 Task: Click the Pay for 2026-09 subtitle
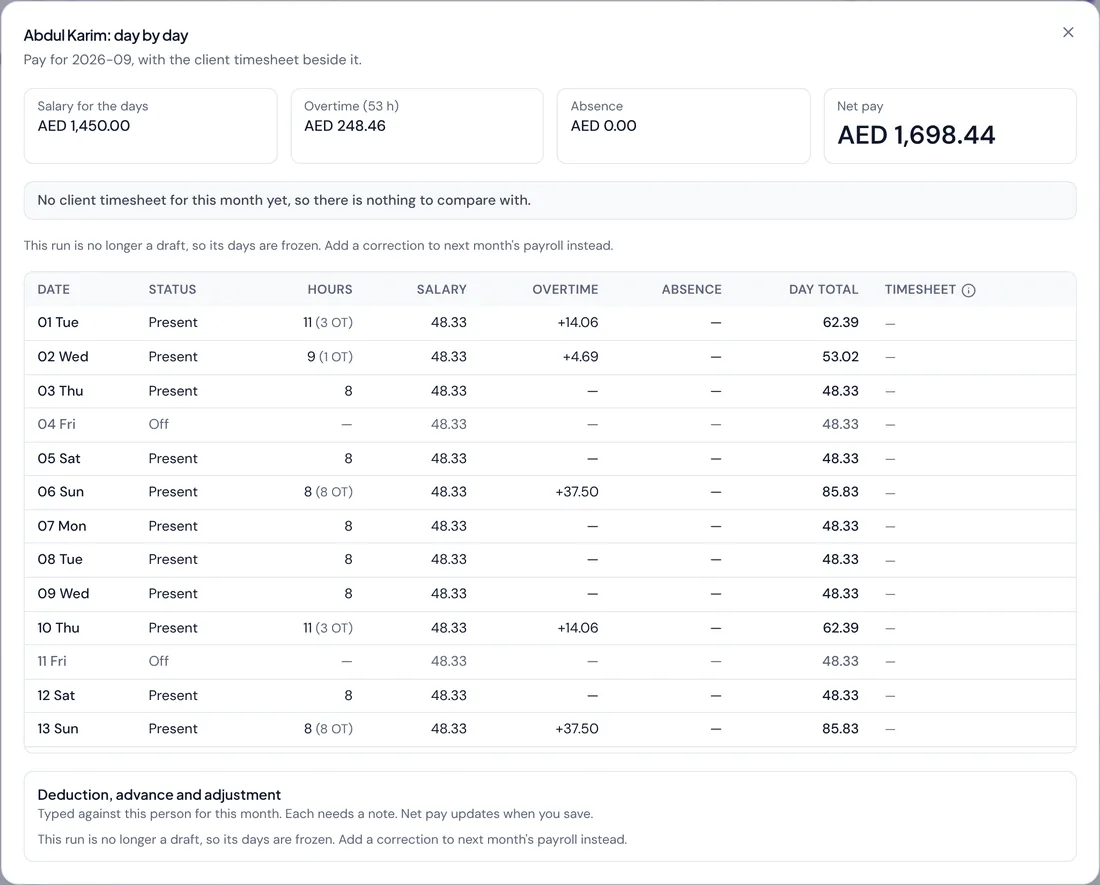(193, 60)
